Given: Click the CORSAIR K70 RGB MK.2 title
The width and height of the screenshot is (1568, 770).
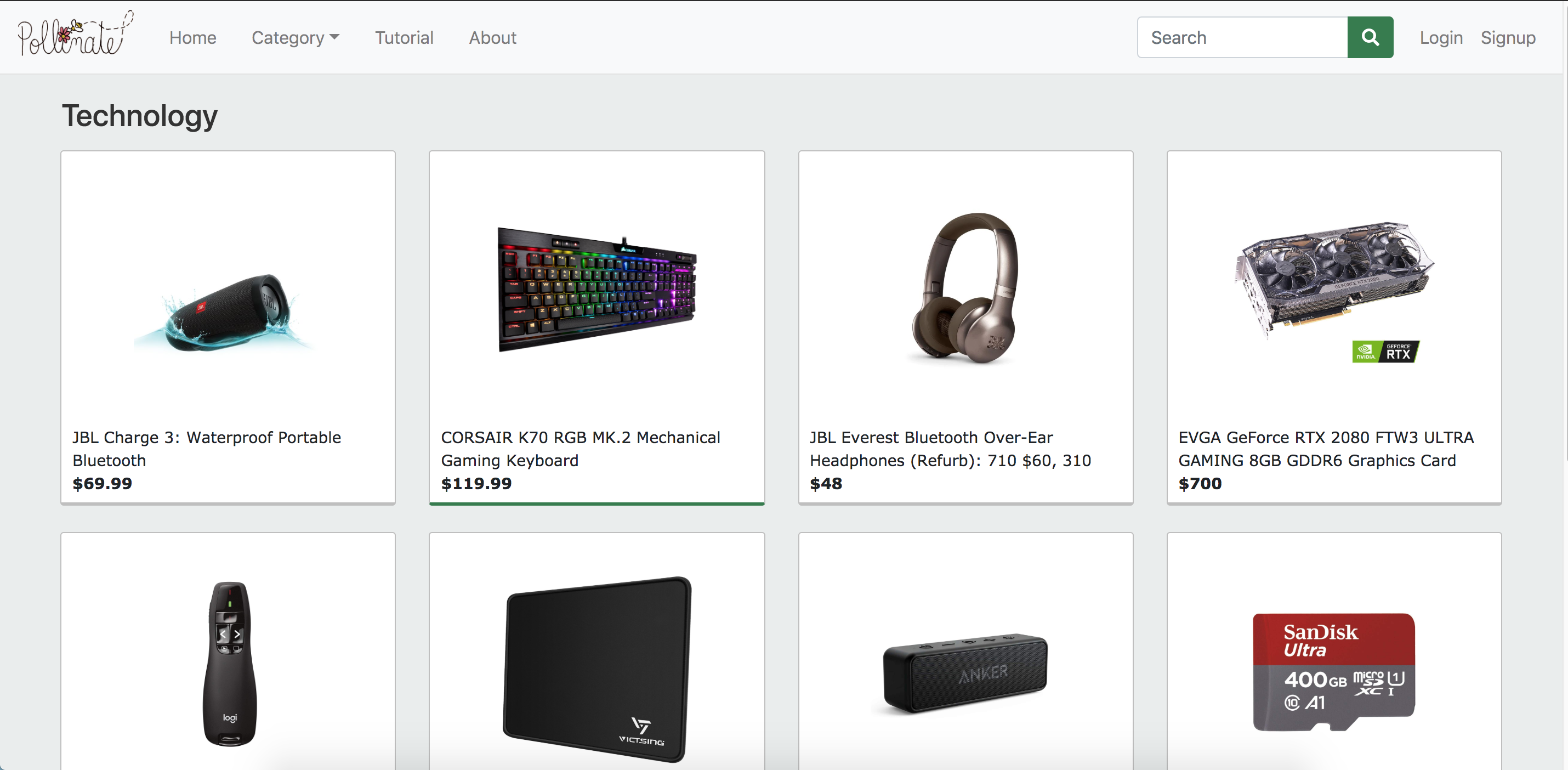Looking at the screenshot, I should [580, 449].
